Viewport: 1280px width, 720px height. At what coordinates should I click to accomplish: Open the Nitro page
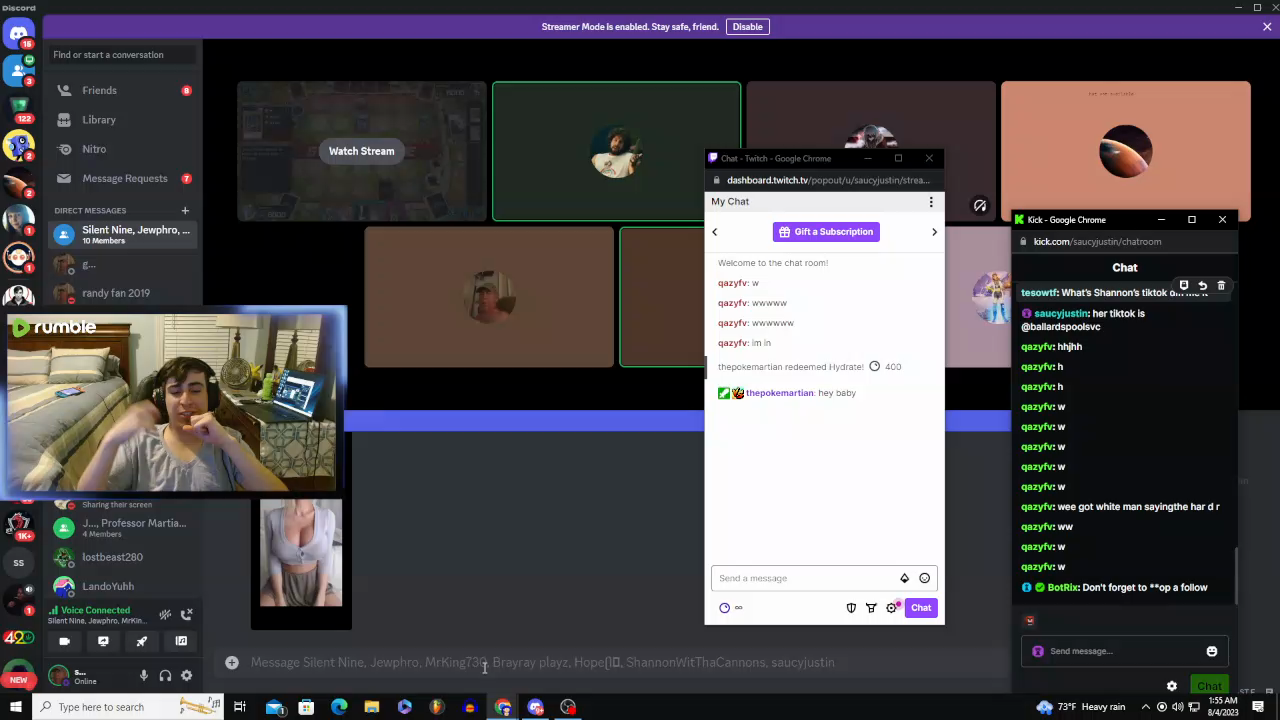click(124, 149)
